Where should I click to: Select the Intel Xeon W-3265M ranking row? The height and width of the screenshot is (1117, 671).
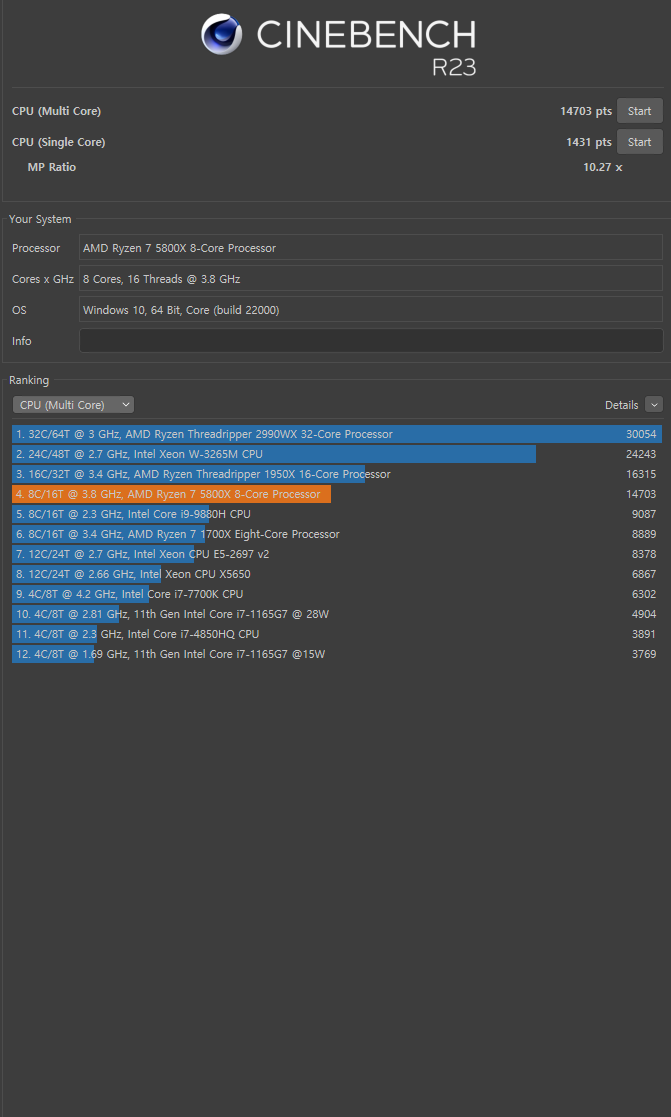(337, 454)
